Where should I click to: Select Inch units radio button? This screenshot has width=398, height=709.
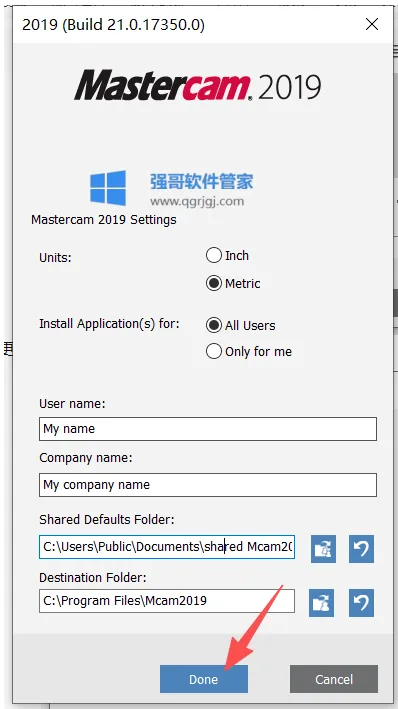[214, 255]
